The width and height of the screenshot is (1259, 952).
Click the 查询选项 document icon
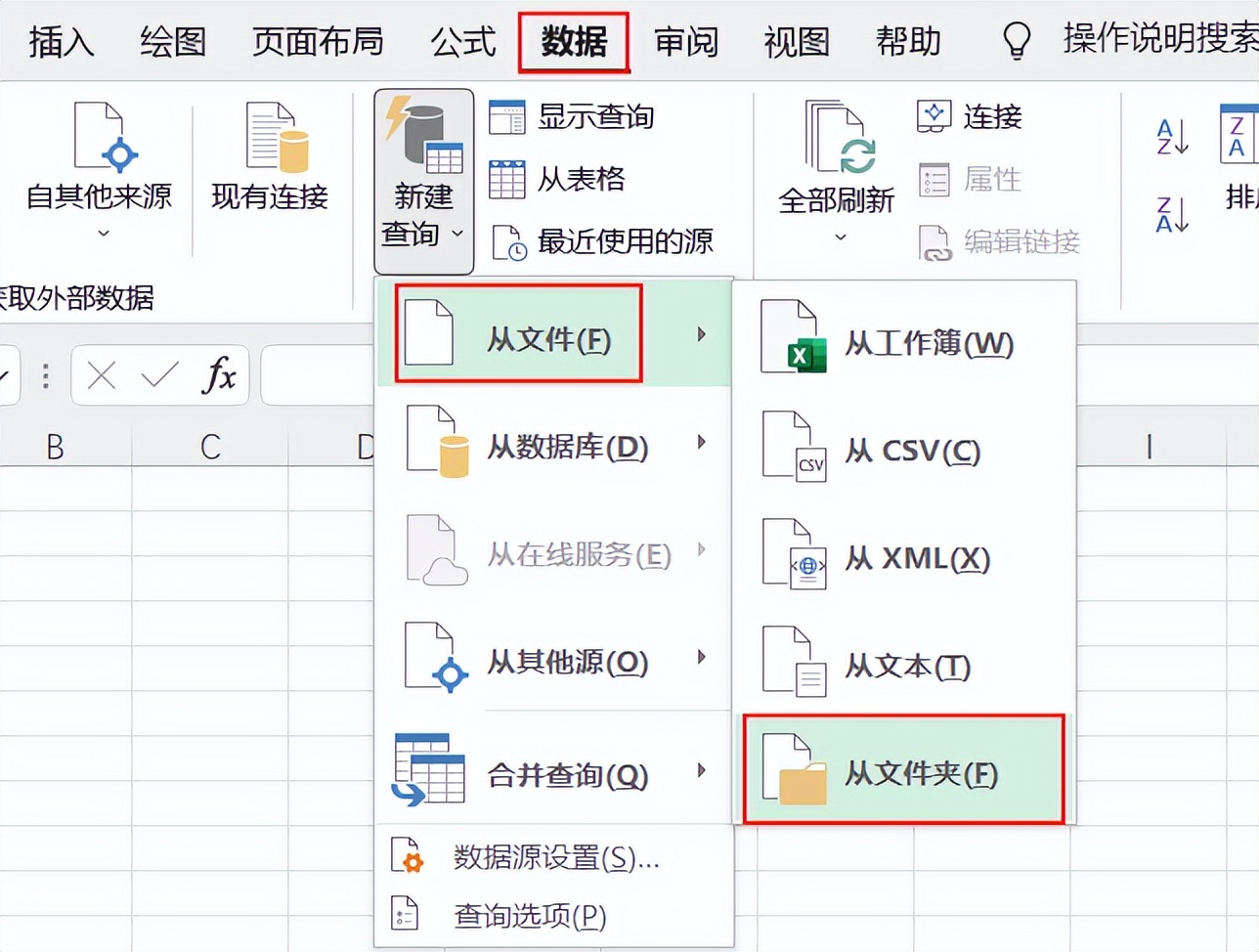pyautogui.click(x=405, y=913)
